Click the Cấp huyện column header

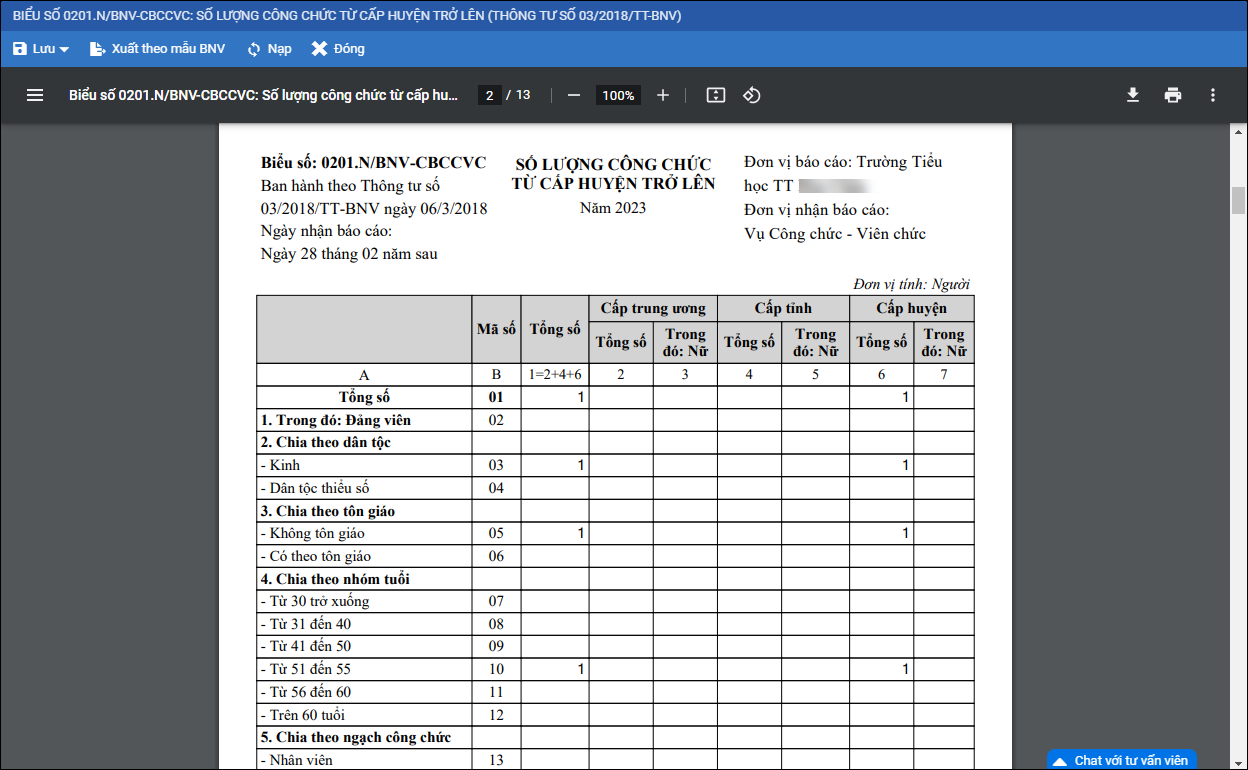click(911, 308)
